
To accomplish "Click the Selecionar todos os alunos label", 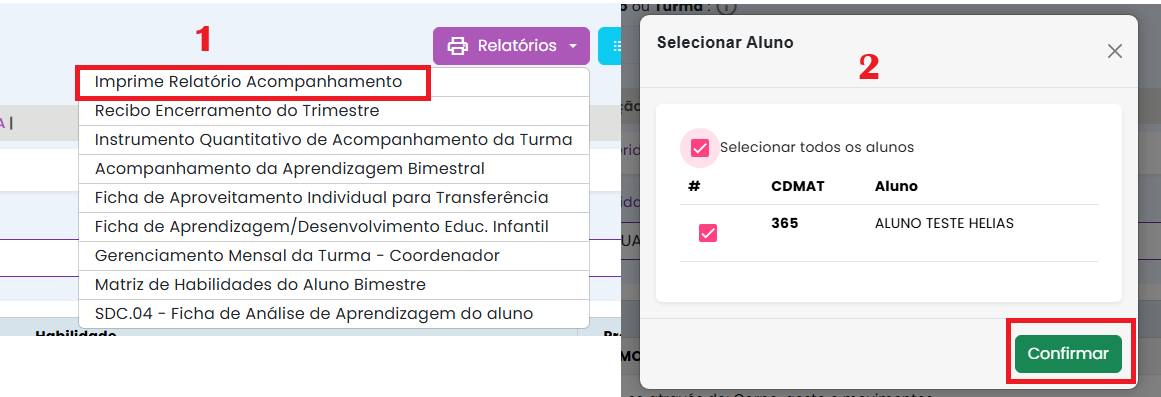I will (817, 147).
